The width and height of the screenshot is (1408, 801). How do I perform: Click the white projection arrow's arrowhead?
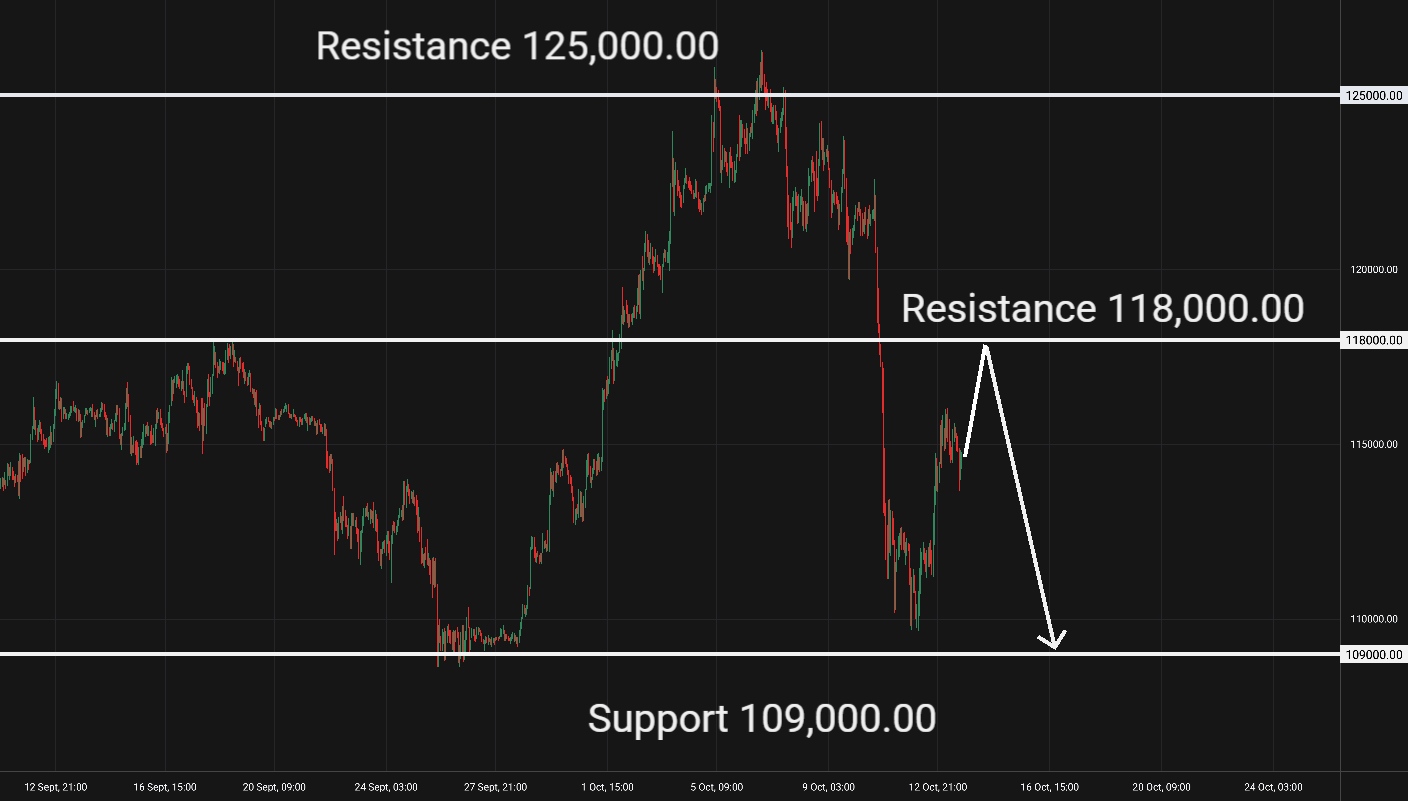tap(1053, 642)
